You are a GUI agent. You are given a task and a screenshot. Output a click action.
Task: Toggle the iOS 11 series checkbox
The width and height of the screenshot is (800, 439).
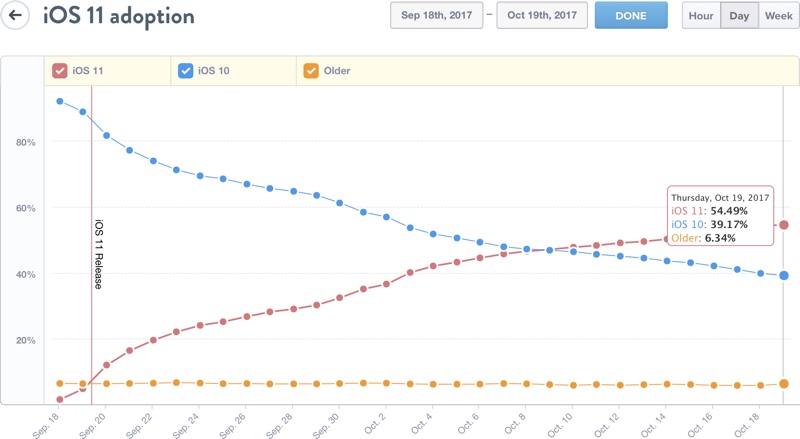pyautogui.click(x=59, y=70)
